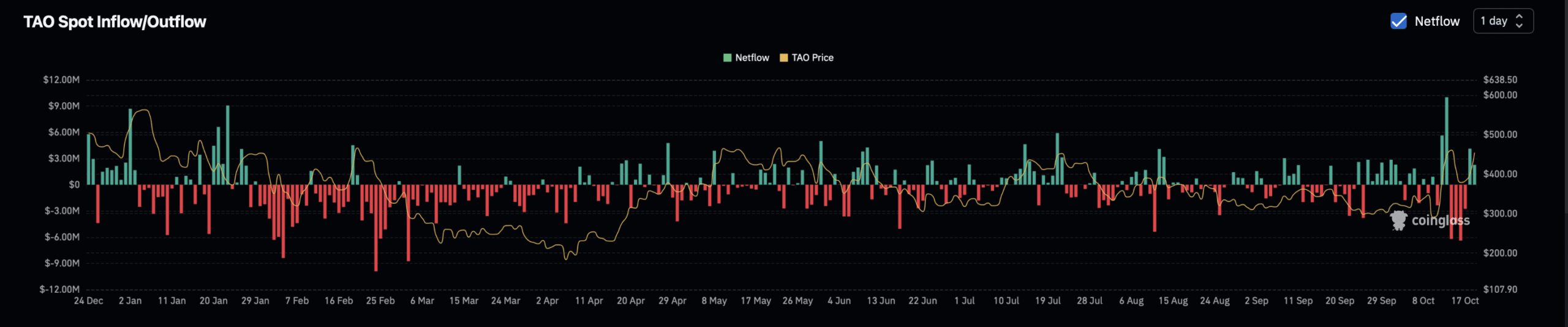Image resolution: width=1568 pixels, height=327 pixels.
Task: Toggle the Netflow checkbox
Action: [x=1398, y=21]
